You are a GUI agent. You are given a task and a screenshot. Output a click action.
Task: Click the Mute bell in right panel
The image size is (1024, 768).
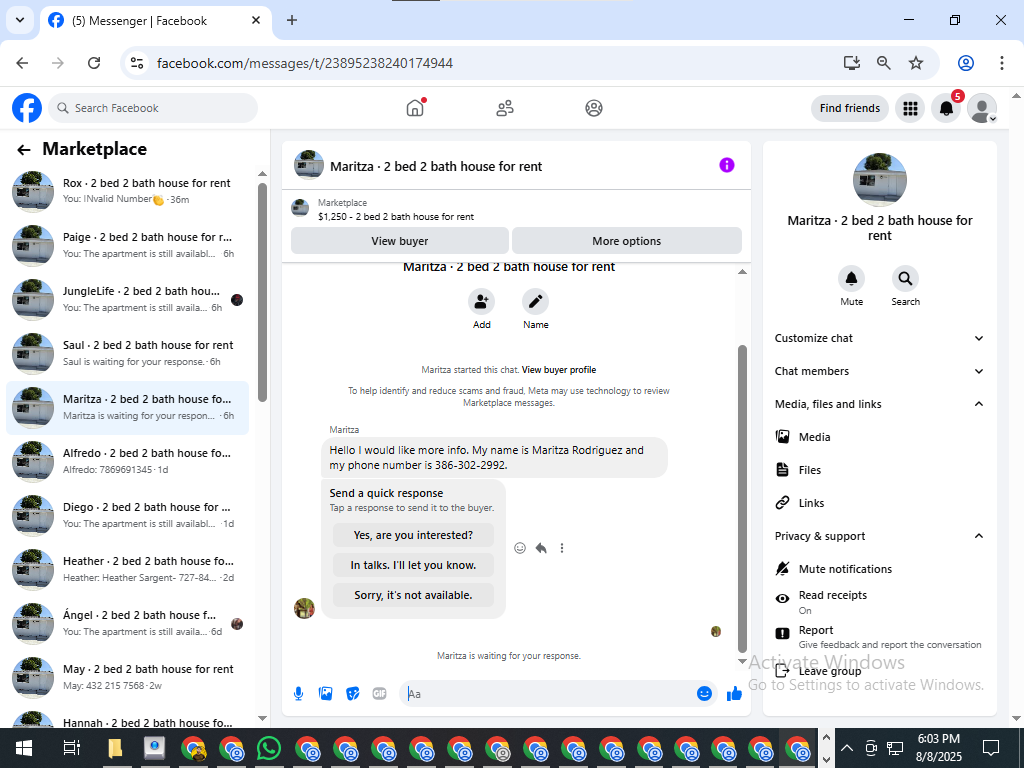point(852,279)
